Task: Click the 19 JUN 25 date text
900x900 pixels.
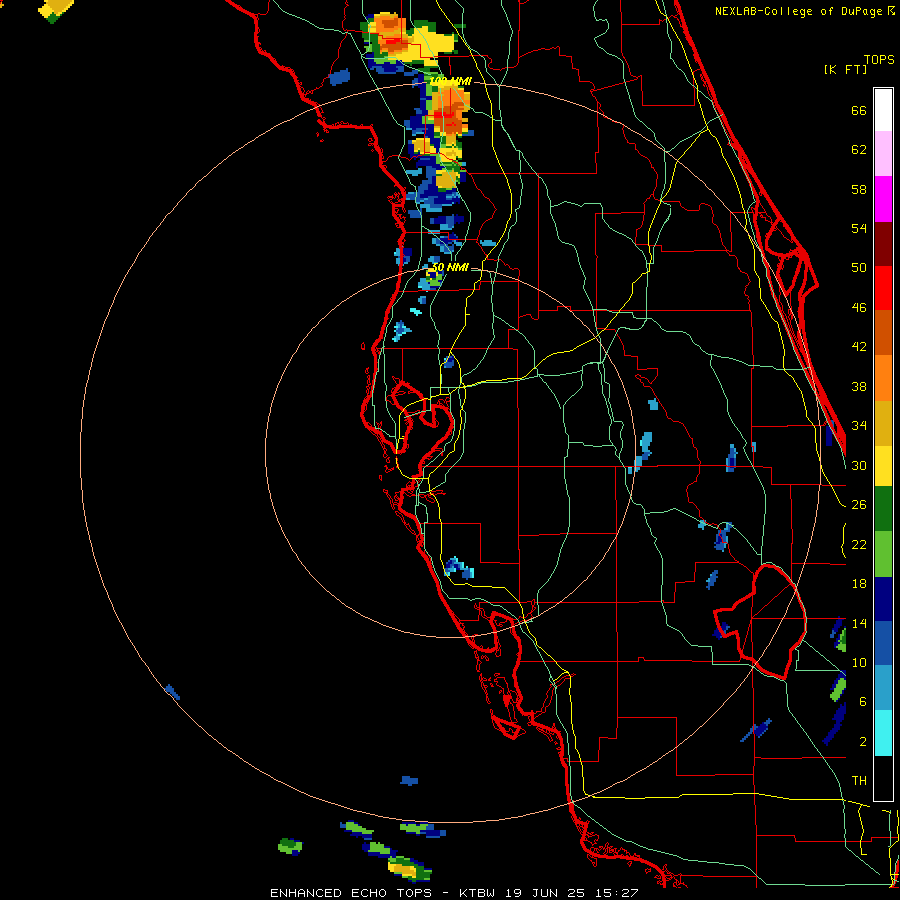Action: [545, 893]
